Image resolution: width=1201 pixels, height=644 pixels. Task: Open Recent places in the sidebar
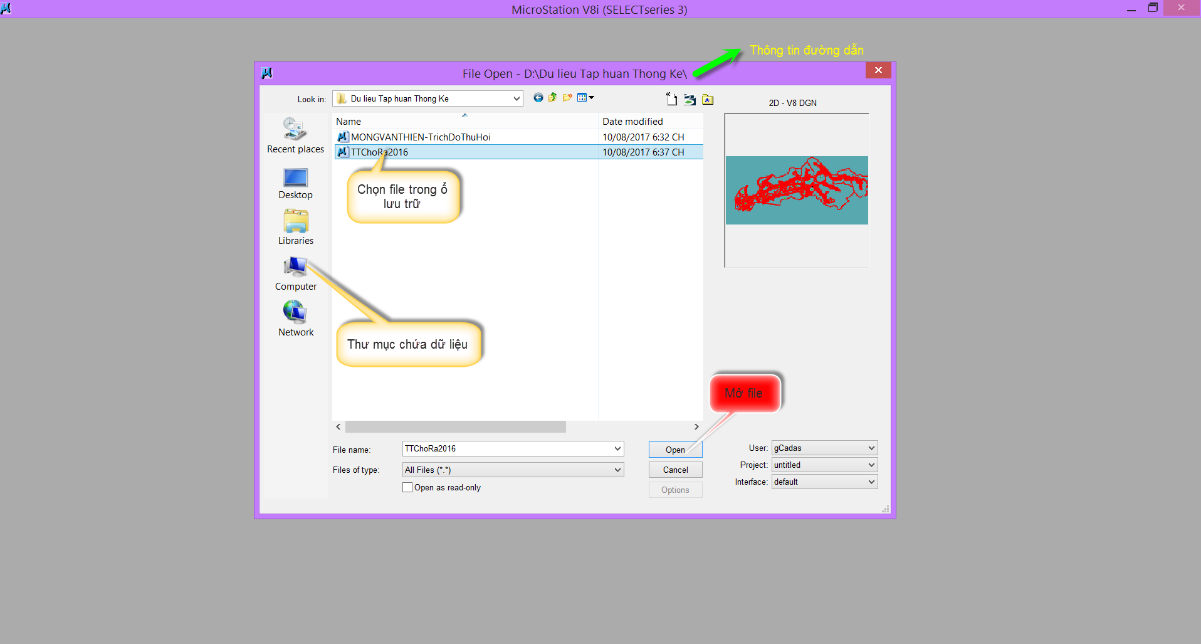(295, 136)
